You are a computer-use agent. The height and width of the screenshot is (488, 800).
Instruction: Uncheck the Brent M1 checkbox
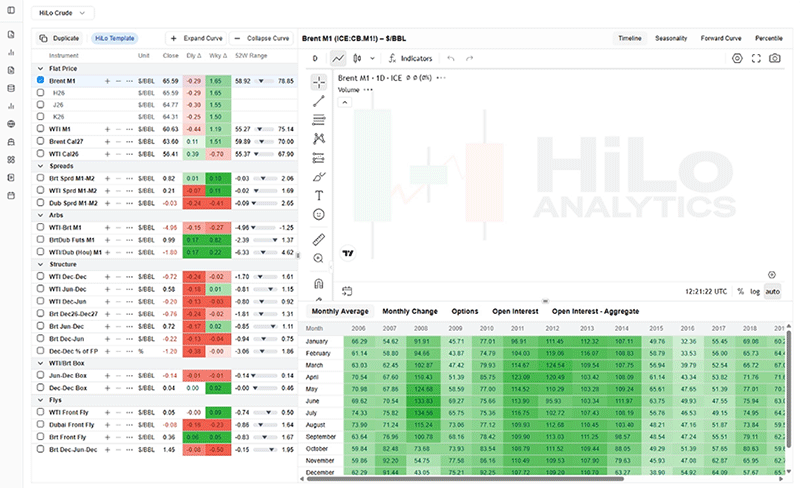click(x=40, y=80)
